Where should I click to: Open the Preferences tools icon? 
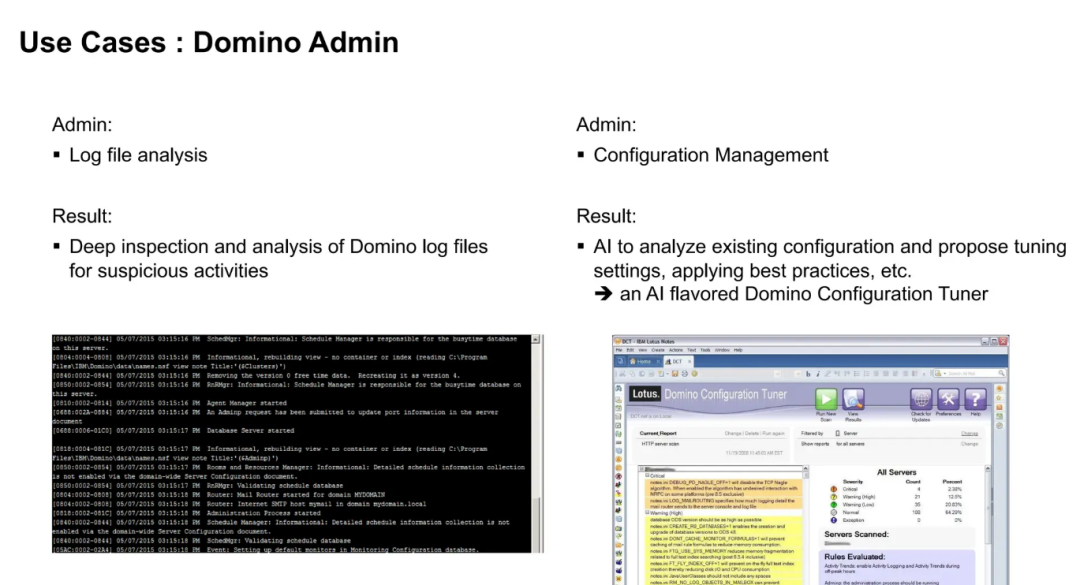click(948, 398)
